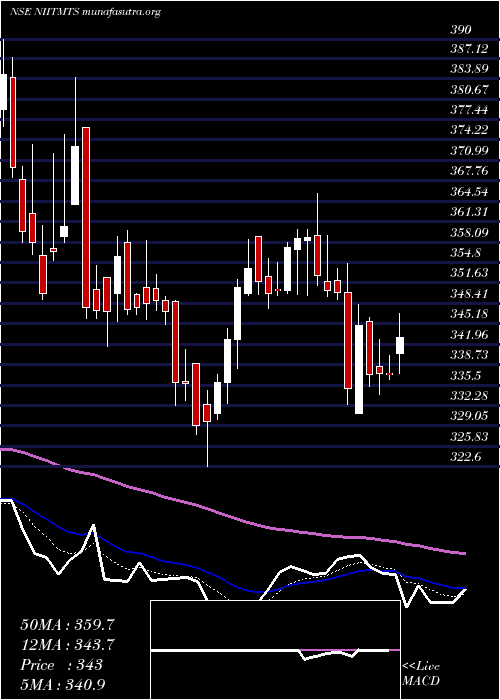Click the last white candlestick on the right

pyautogui.click(x=400, y=345)
